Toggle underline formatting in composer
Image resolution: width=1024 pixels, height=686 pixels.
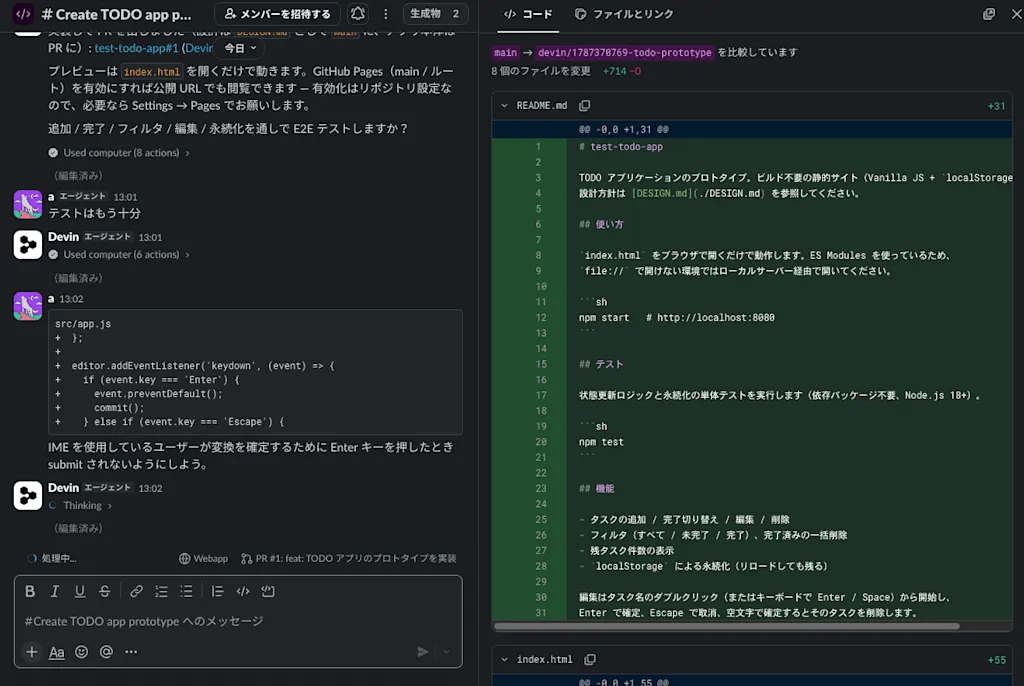click(80, 591)
